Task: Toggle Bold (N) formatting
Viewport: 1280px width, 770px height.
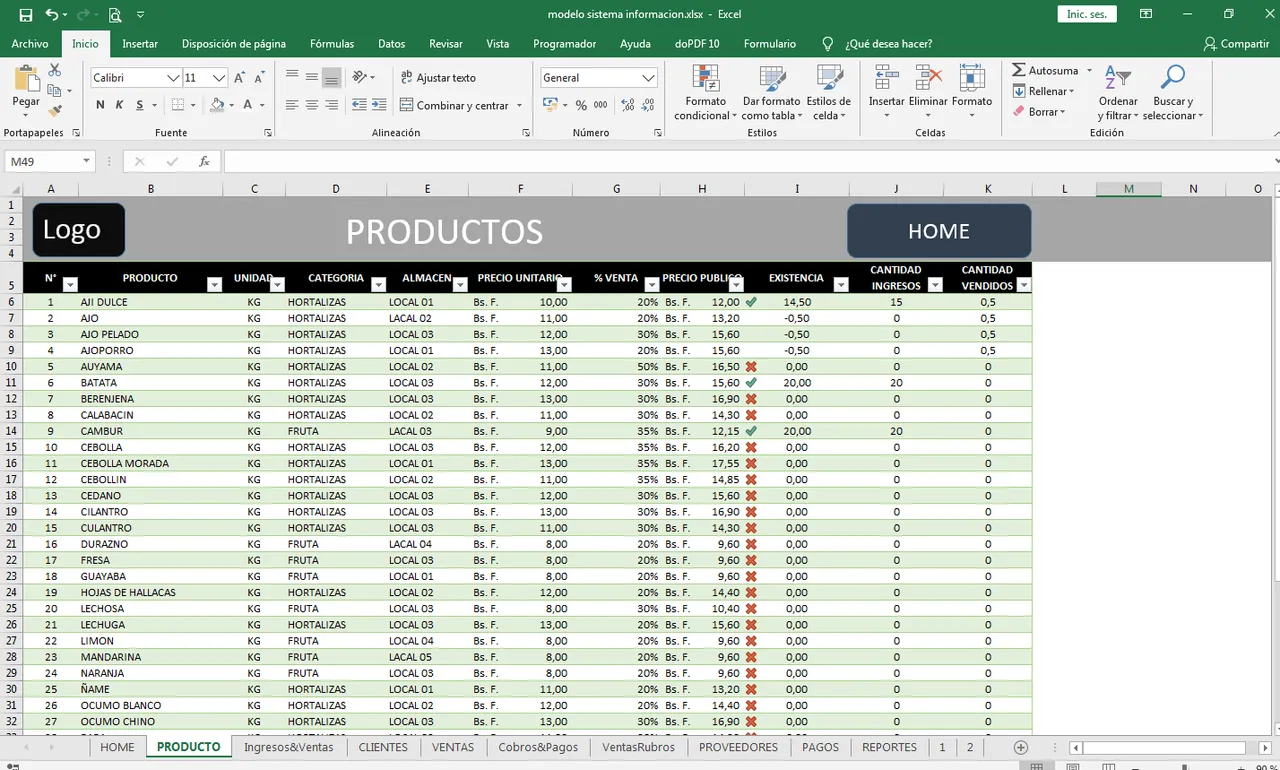Action: pyautogui.click(x=100, y=105)
